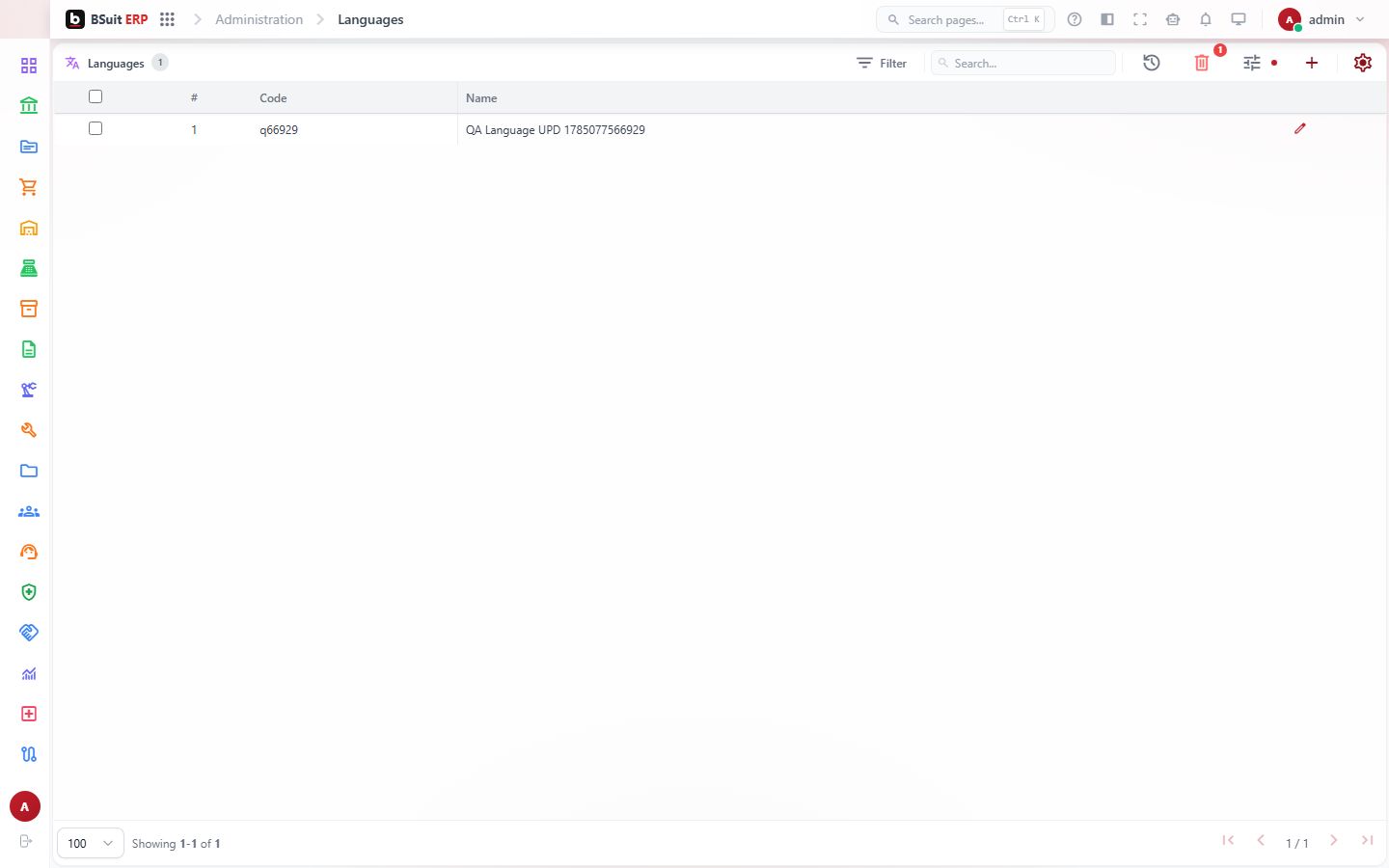Focus the table Search field
This screenshot has height=868, width=1389.
1023,63
